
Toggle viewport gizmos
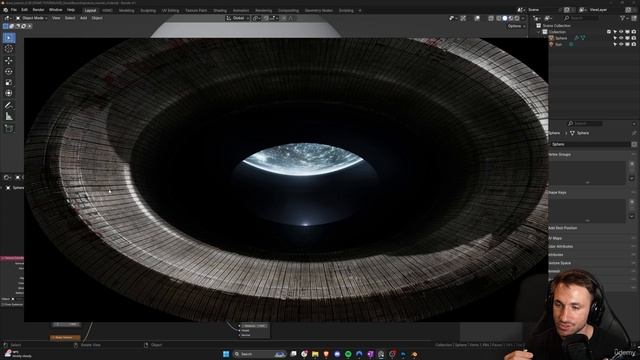point(463,18)
